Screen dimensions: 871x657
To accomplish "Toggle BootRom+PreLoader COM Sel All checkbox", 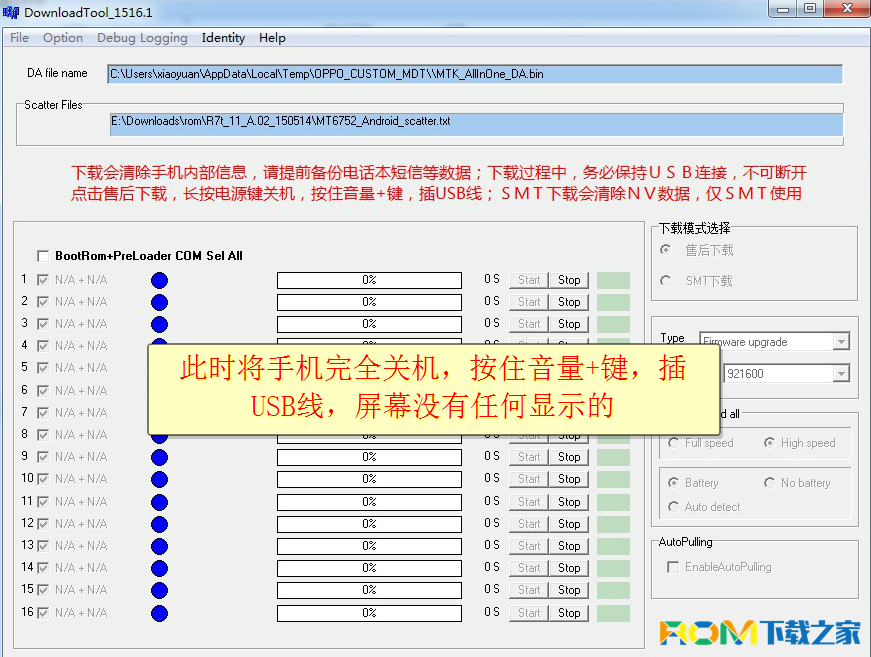I will pyautogui.click(x=43, y=256).
